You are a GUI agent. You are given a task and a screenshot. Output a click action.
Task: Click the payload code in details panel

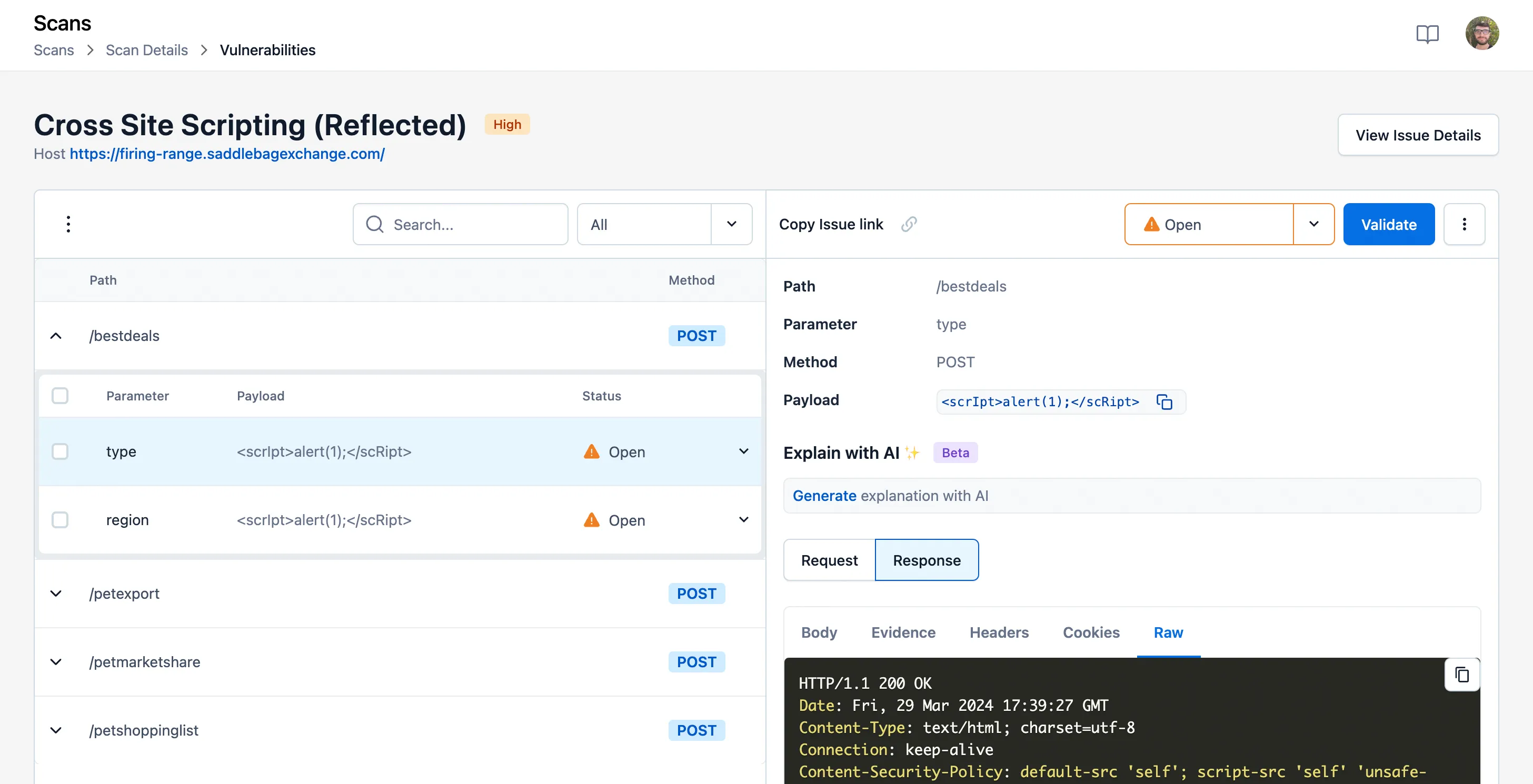1040,402
